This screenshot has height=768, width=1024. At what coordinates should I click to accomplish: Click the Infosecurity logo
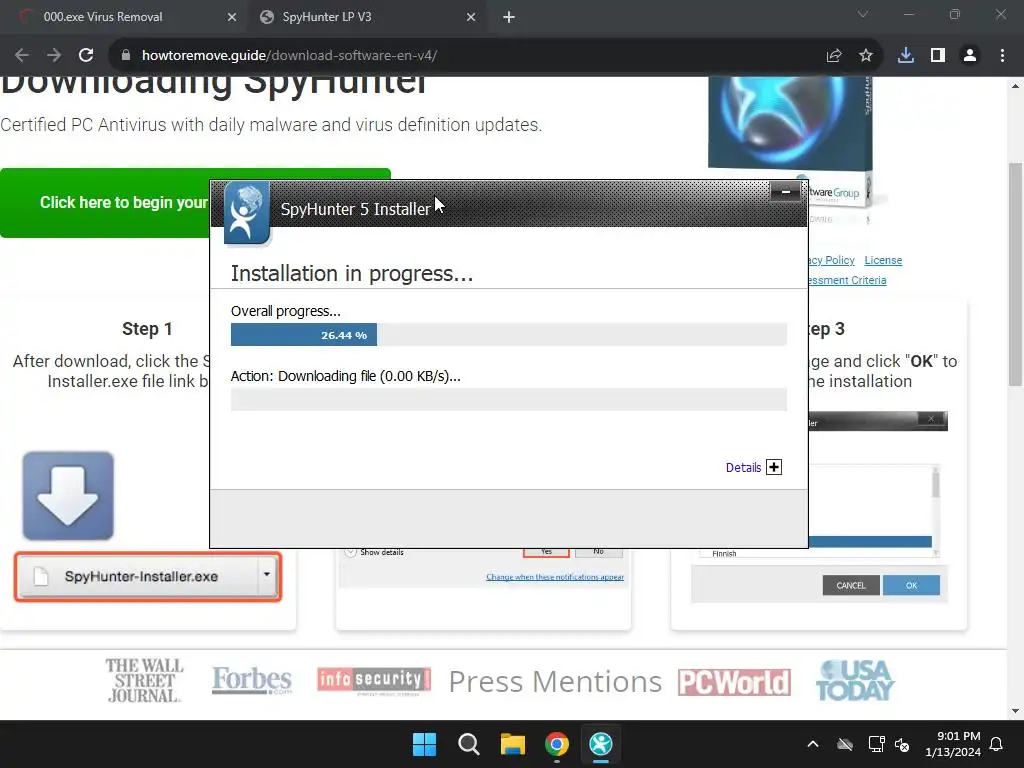(x=374, y=680)
